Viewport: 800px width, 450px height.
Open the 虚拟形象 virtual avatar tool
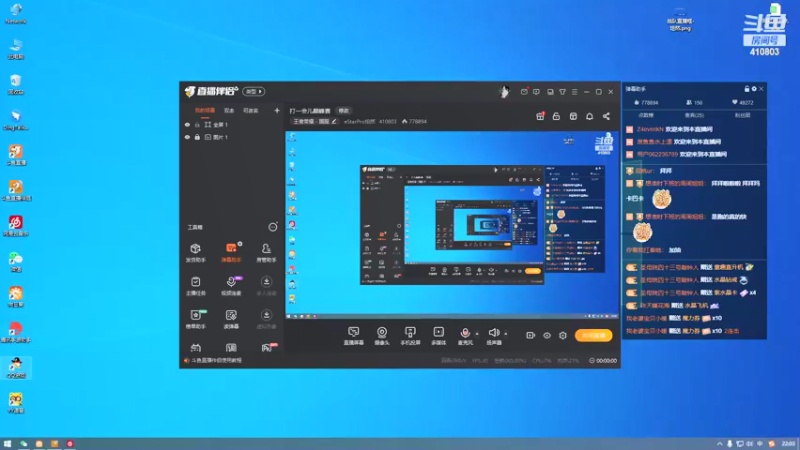pyautogui.click(x=266, y=319)
